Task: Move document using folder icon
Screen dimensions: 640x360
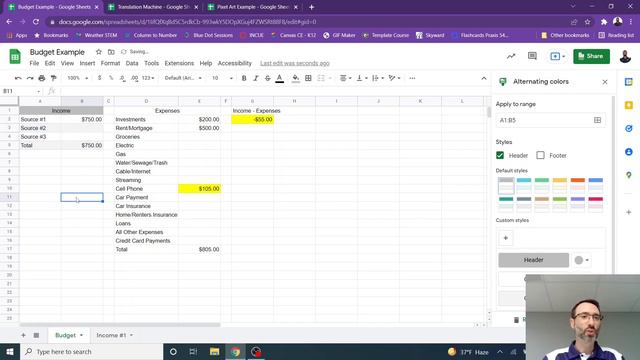Action: point(111,52)
